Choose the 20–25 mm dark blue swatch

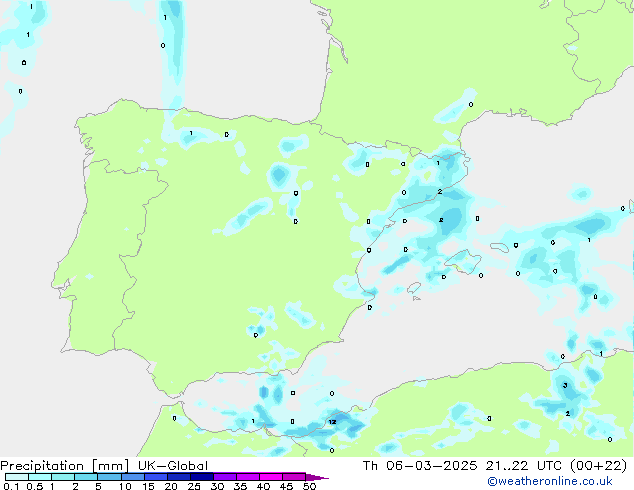[179, 477]
